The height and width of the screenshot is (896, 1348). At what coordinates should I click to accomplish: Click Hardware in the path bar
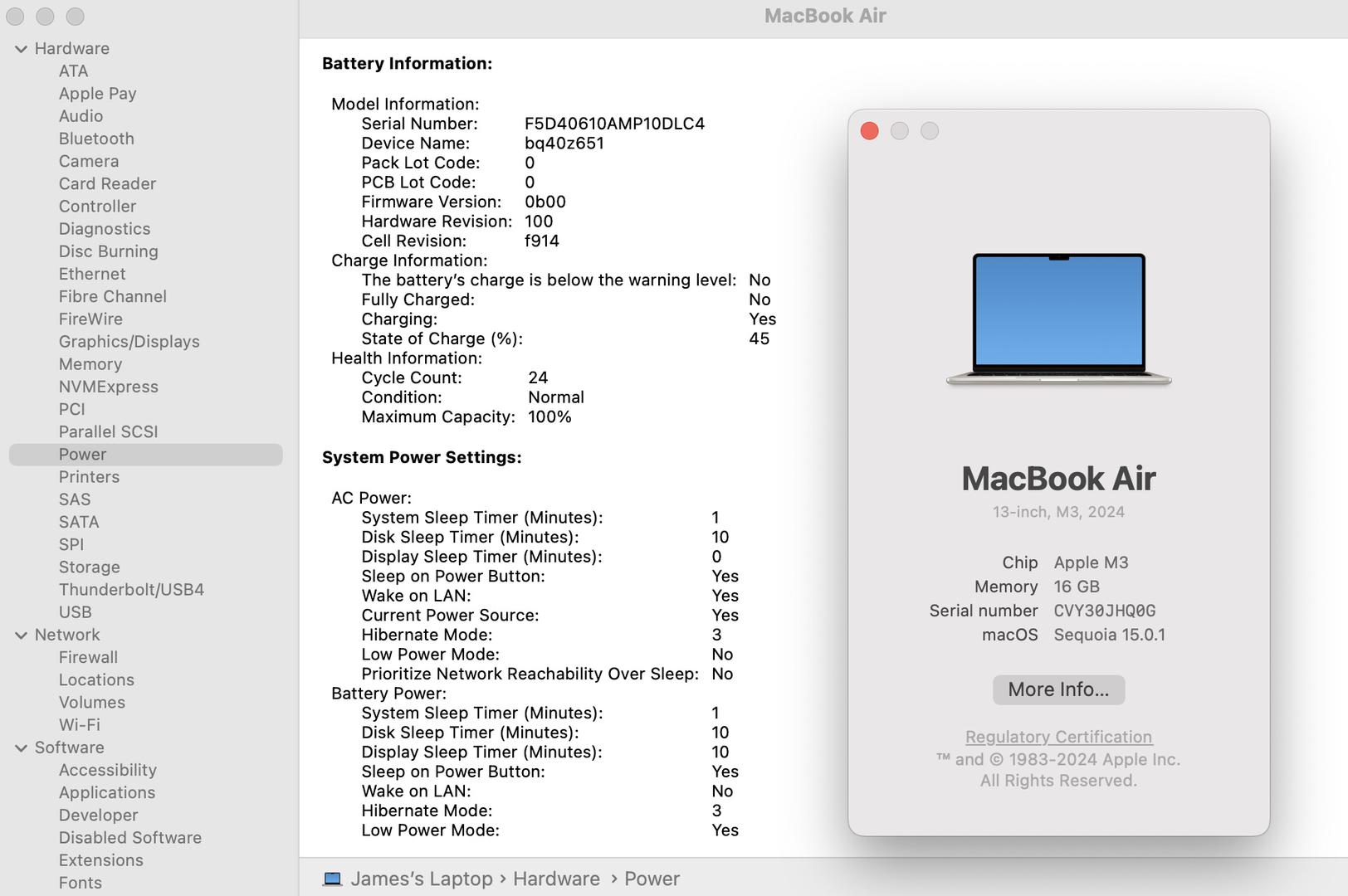(556, 879)
